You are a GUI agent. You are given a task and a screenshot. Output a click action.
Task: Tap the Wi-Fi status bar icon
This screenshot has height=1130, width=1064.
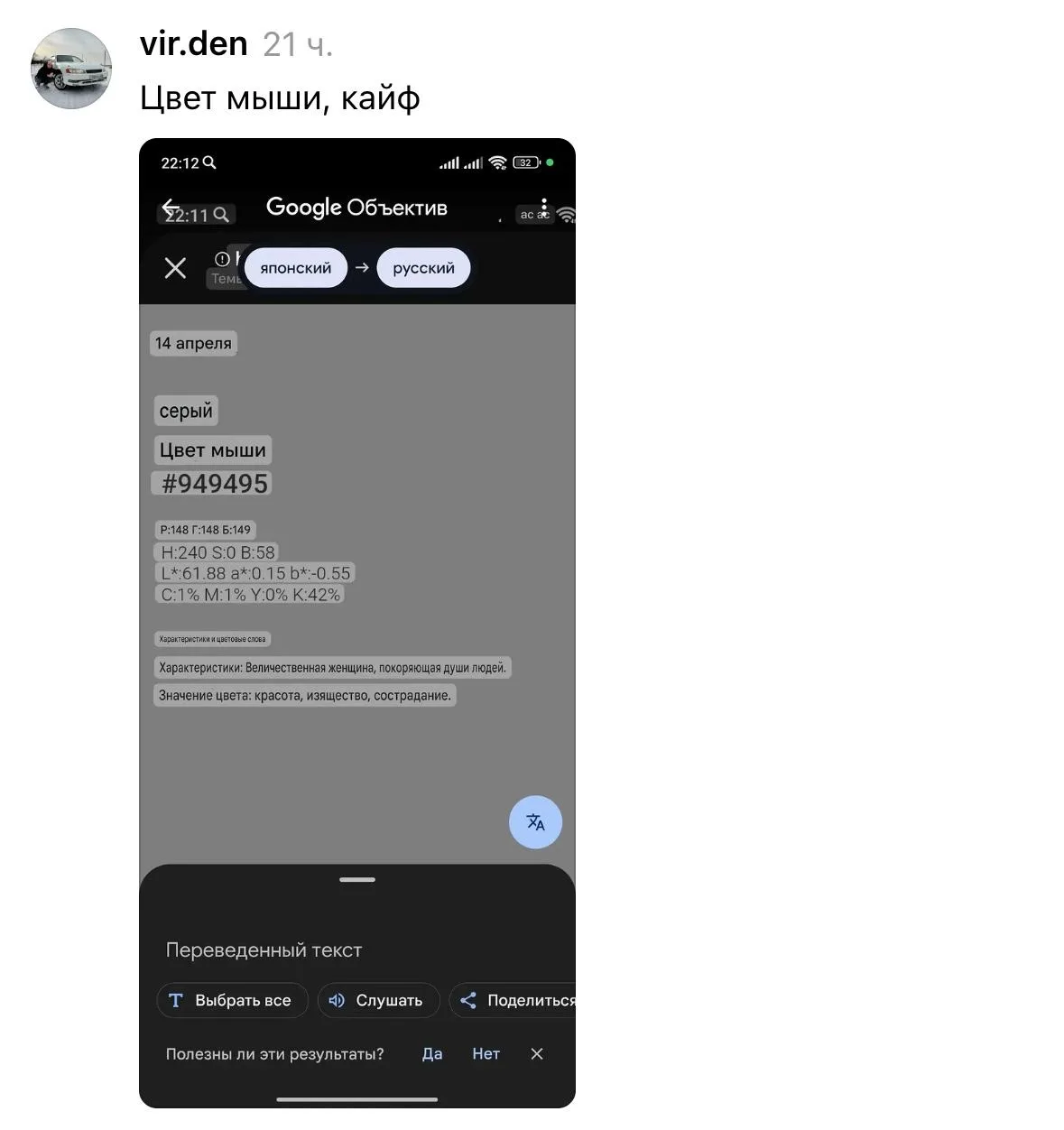click(x=498, y=162)
